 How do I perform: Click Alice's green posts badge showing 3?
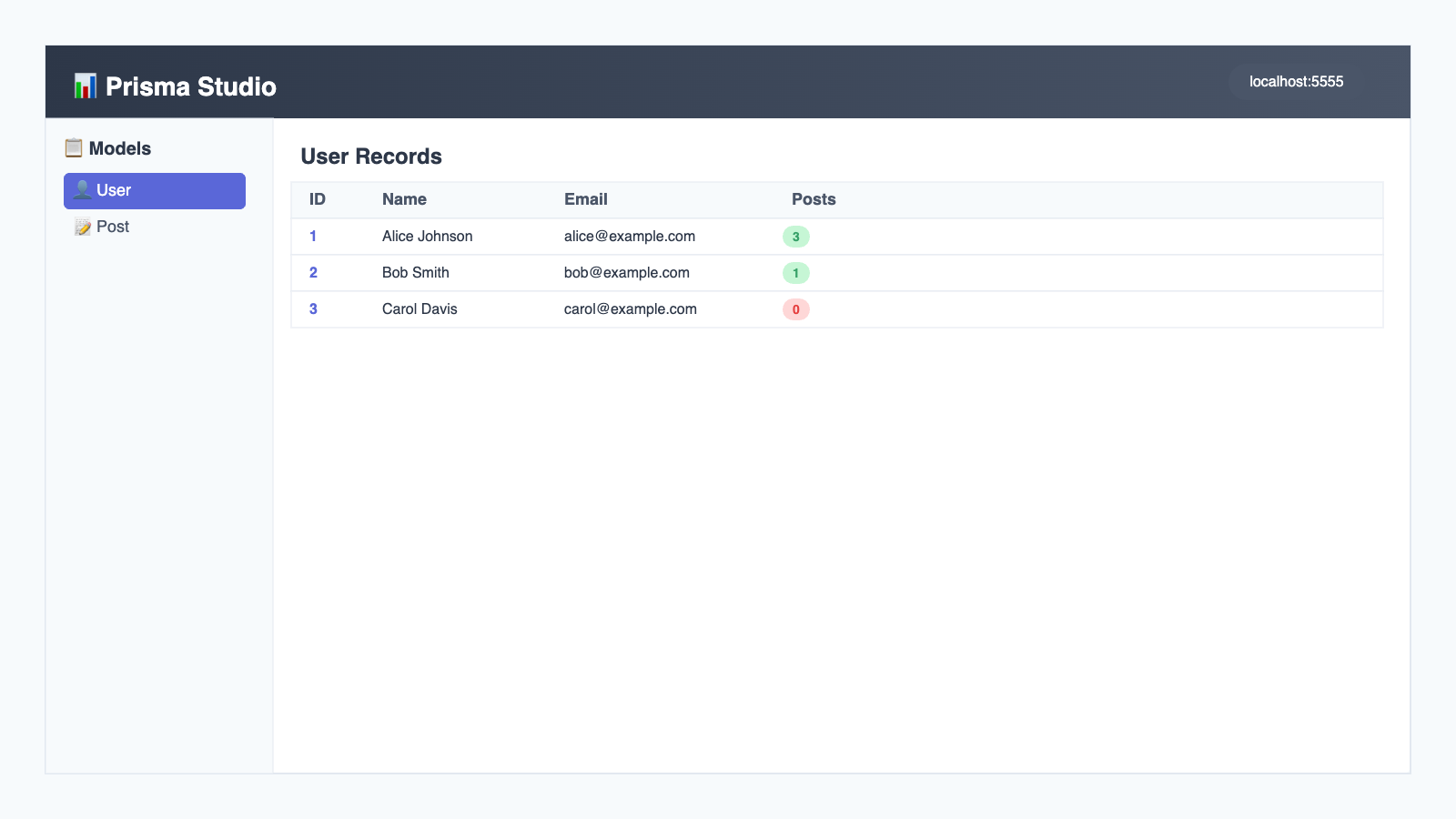pos(796,237)
